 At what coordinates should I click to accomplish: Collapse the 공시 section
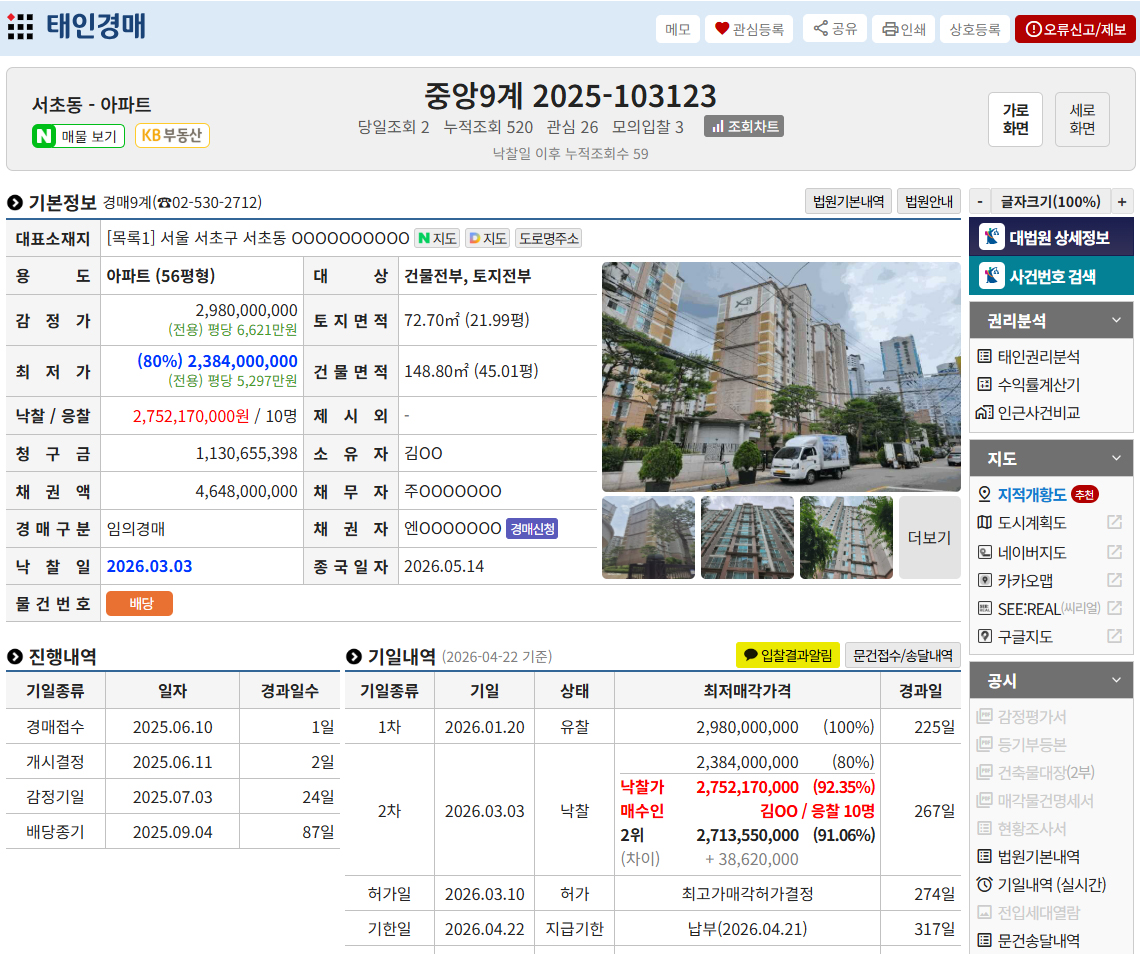(1051, 681)
